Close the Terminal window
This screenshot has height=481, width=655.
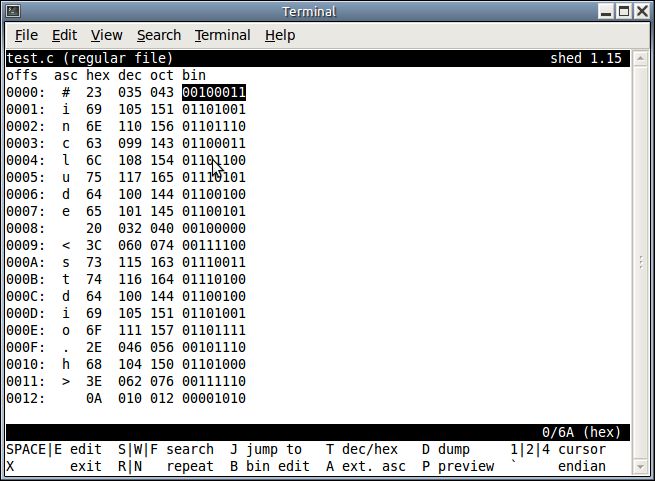pos(642,11)
